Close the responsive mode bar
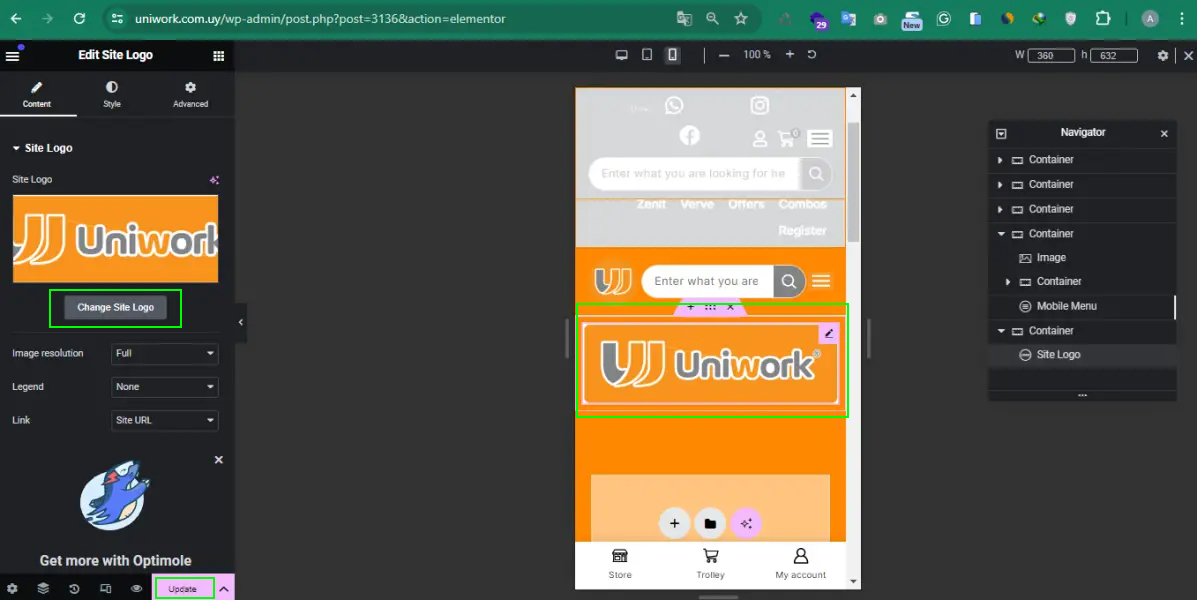1197x600 pixels. pyautogui.click(x=1189, y=55)
